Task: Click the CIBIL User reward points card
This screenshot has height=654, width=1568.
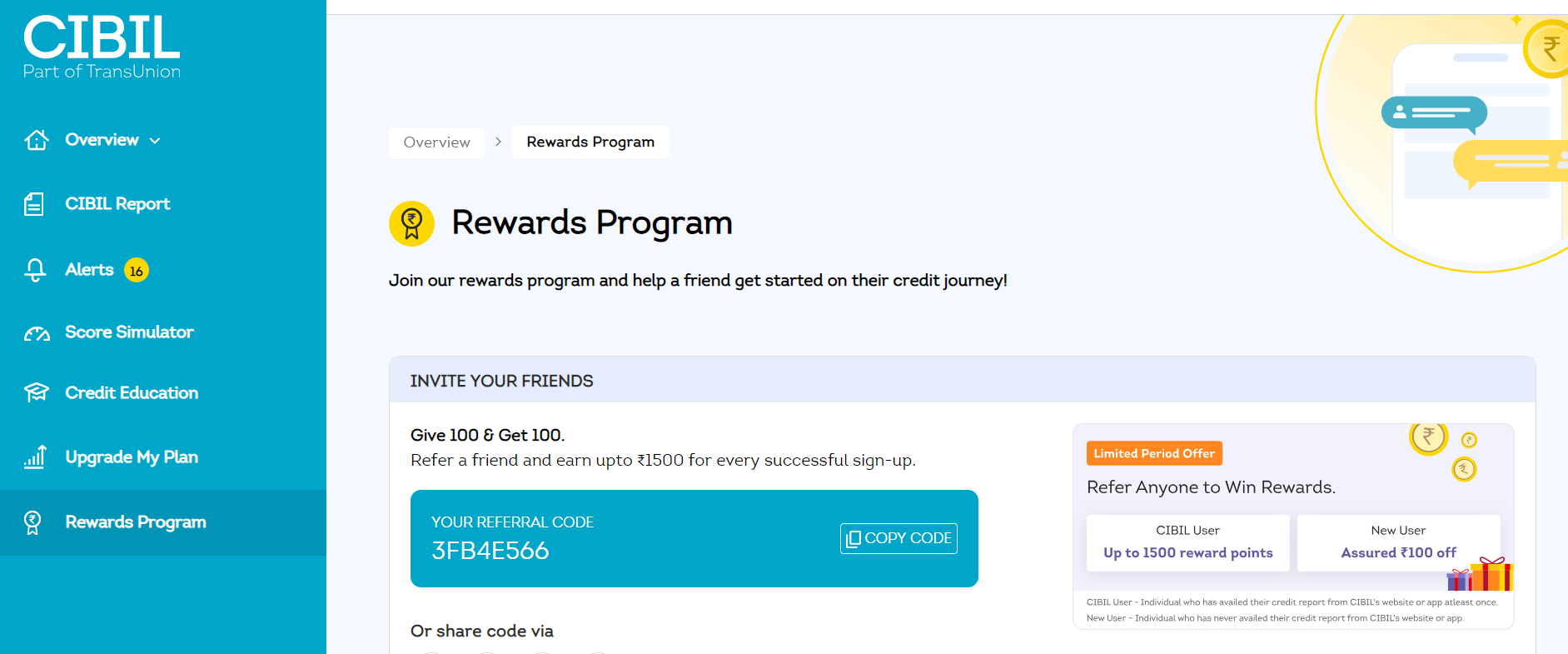Action: coord(1187,543)
